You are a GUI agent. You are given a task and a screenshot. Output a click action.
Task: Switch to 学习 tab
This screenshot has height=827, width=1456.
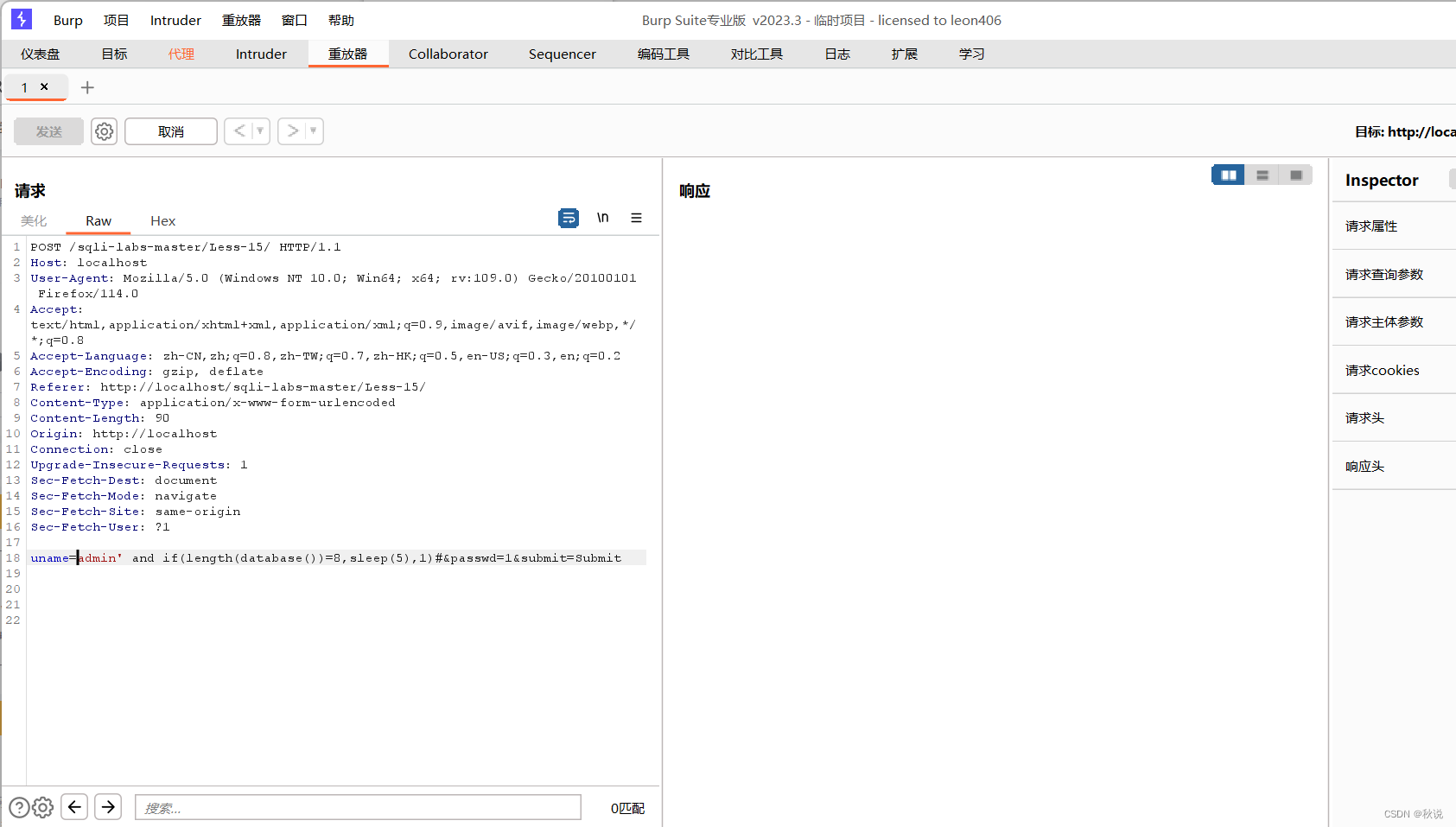pyautogui.click(x=972, y=54)
